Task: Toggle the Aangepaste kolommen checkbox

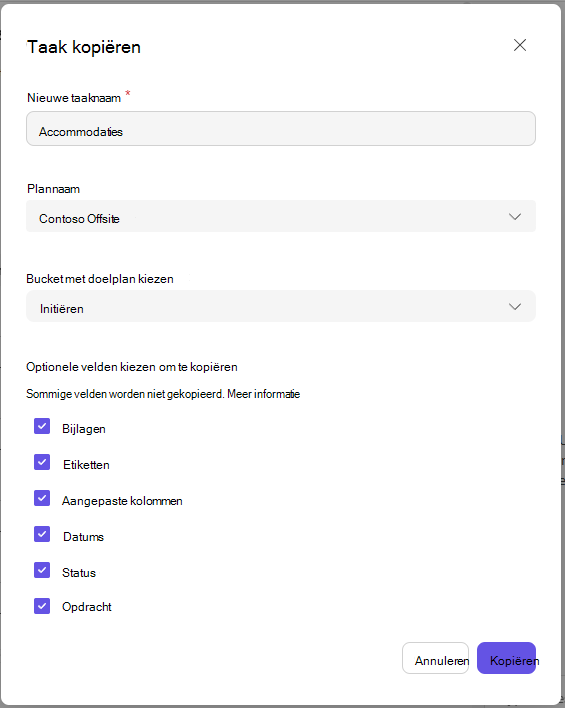Action: pyautogui.click(x=42, y=498)
